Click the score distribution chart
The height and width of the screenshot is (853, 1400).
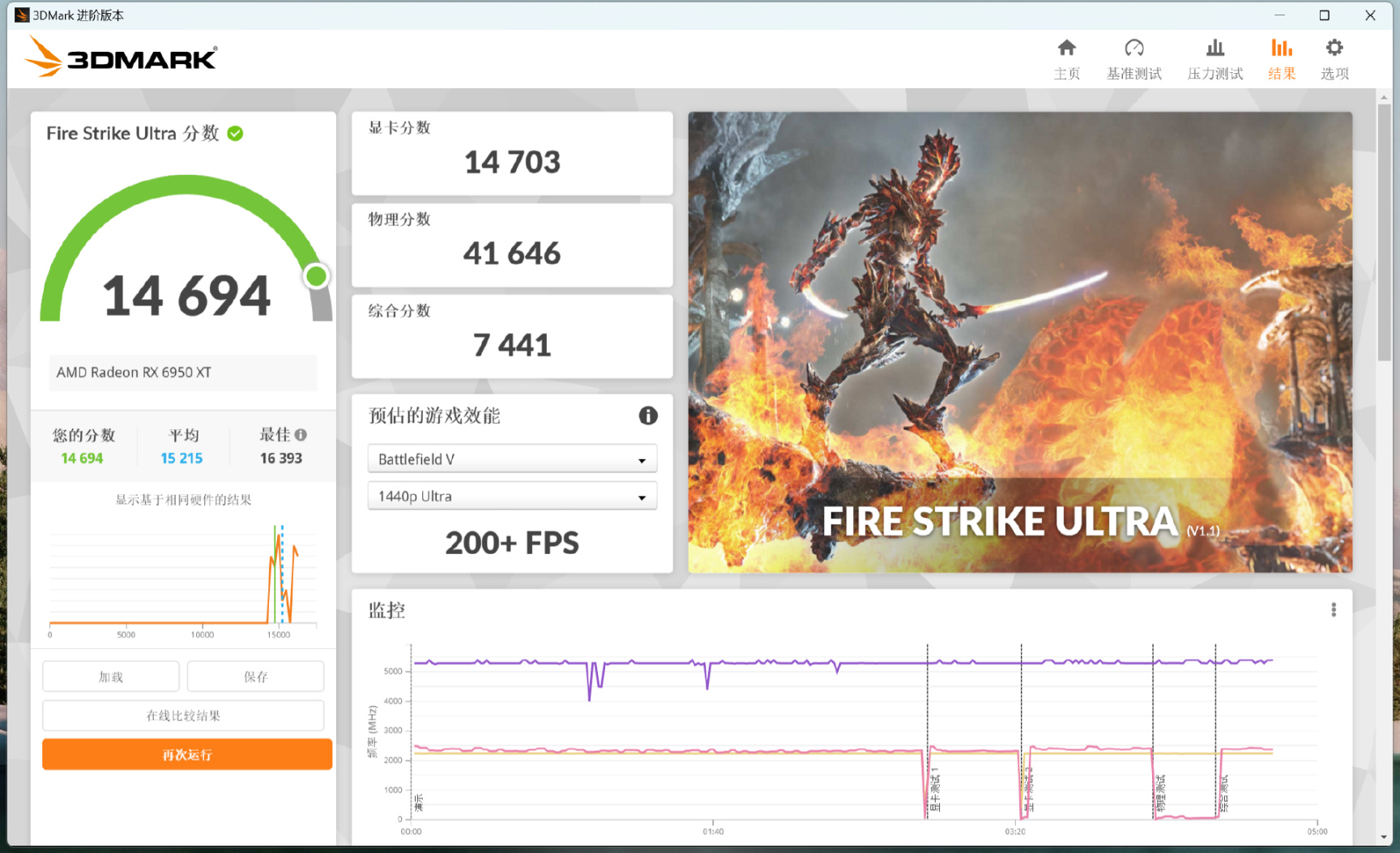click(183, 579)
